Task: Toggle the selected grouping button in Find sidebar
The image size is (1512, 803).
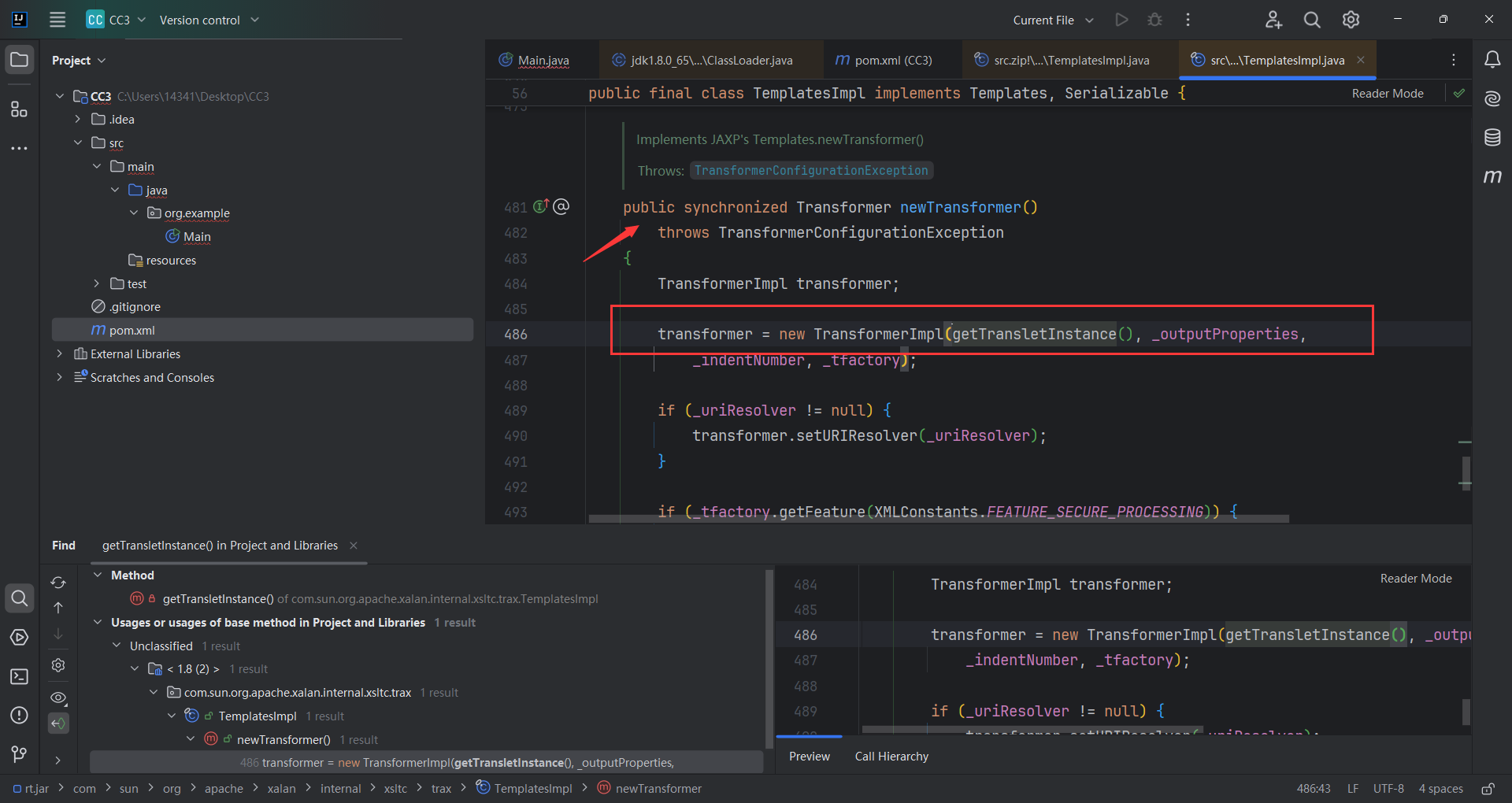Action: [x=58, y=723]
